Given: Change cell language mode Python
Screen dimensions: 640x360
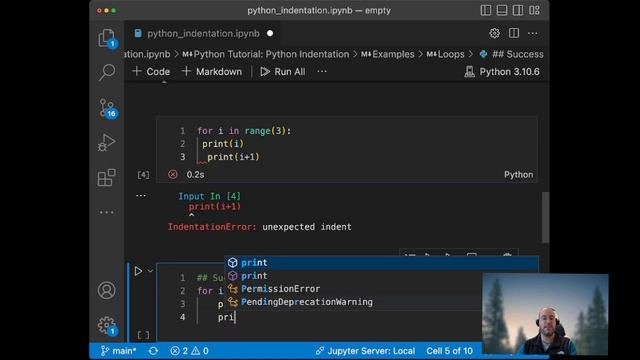Looking at the screenshot, I should (518, 175).
